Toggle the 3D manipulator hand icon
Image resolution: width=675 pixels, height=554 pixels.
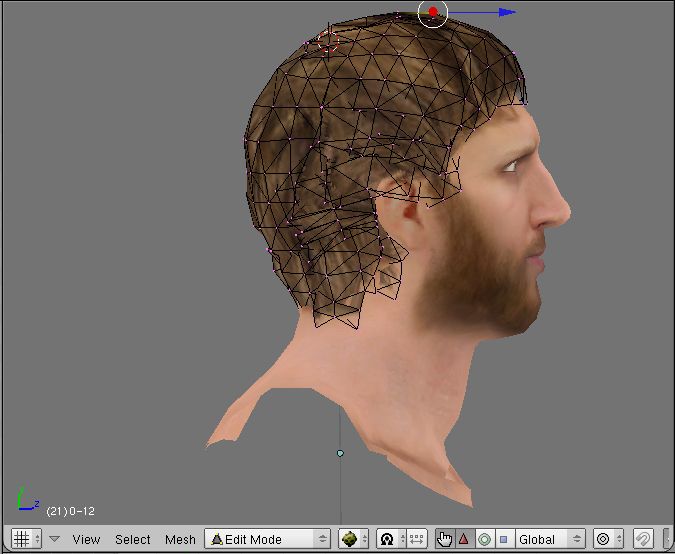[444, 539]
